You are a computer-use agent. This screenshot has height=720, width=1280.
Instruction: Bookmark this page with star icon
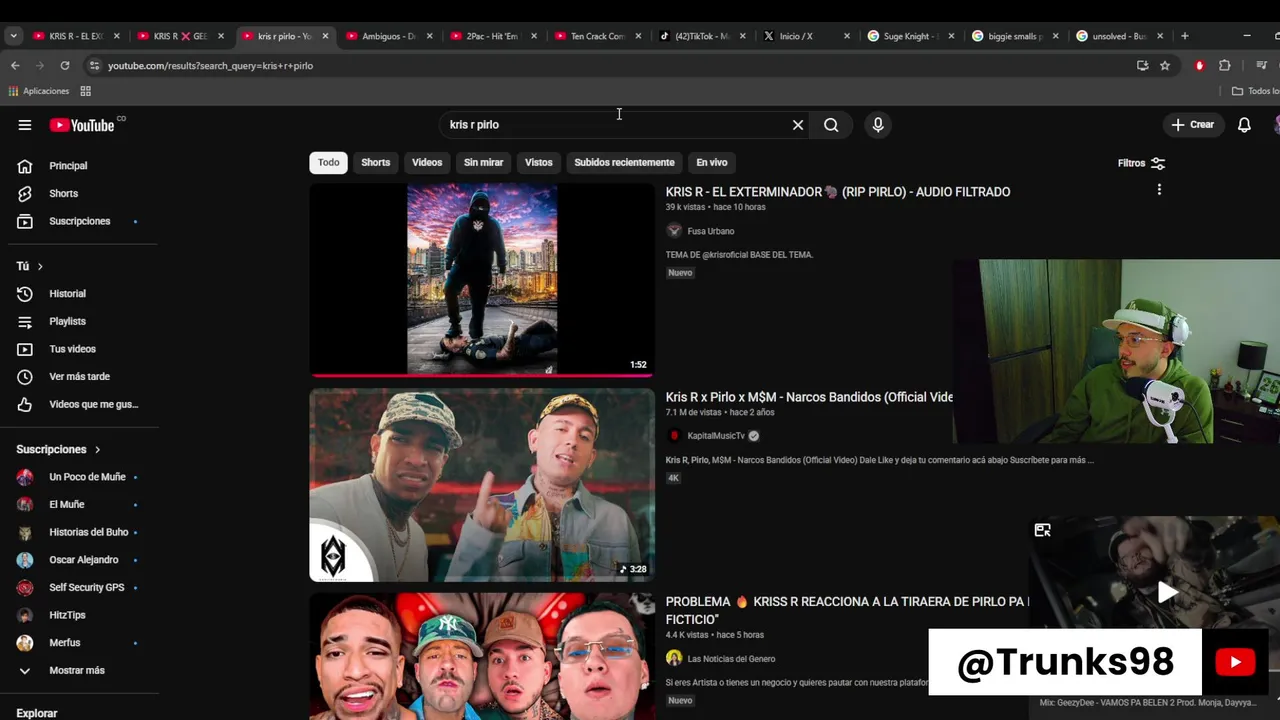tap(1165, 65)
